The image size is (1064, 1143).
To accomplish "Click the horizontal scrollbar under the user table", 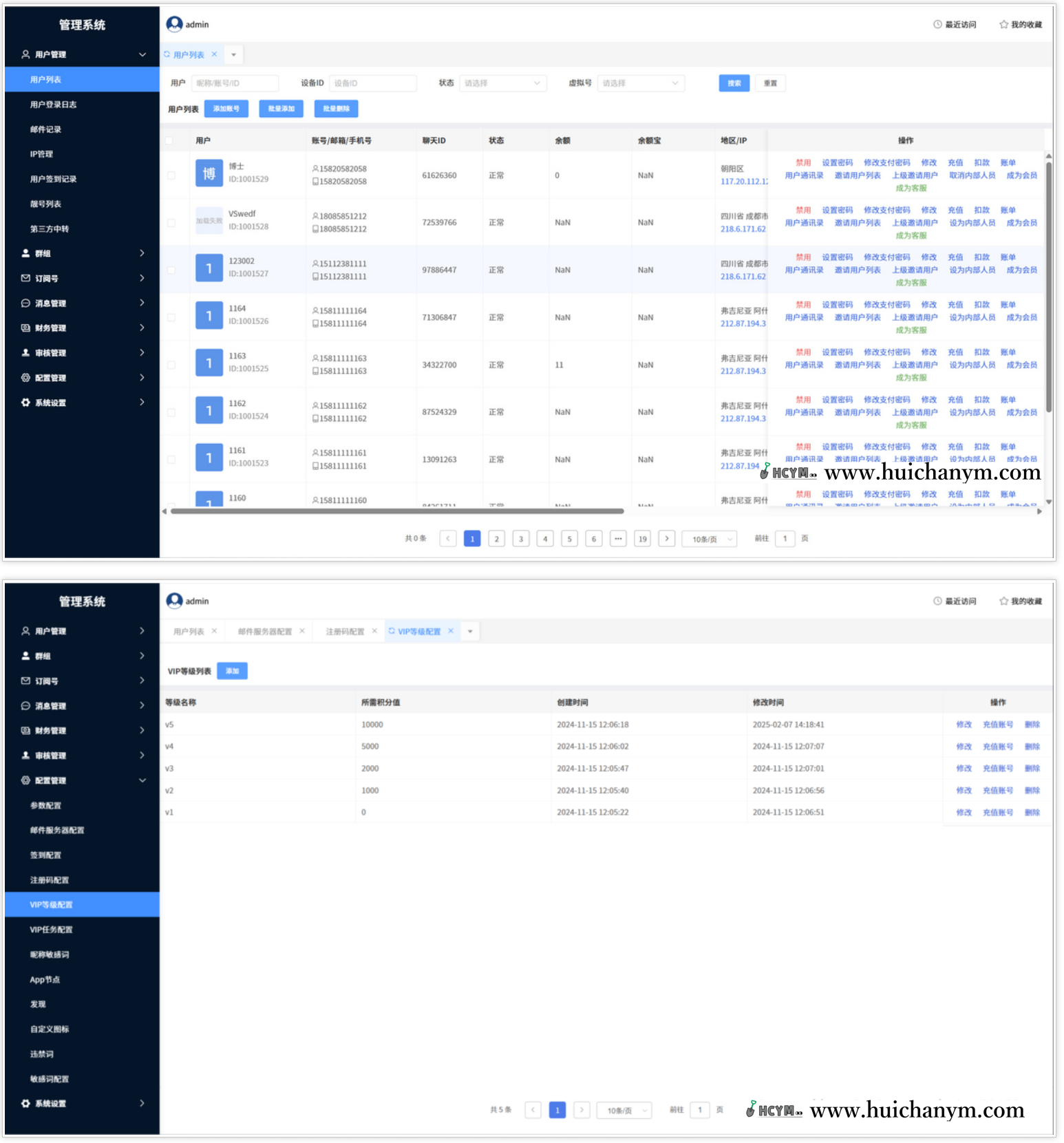I will point(397,511).
